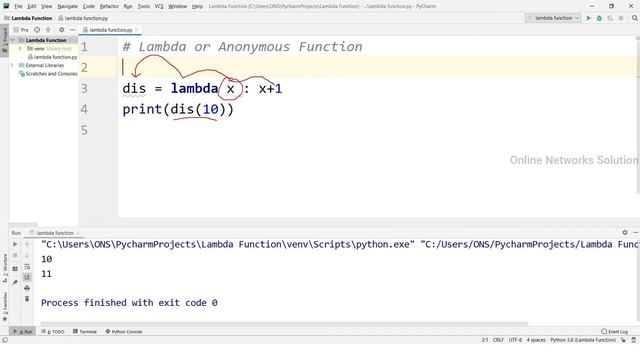Expand the venv folder
The width and height of the screenshot is (640, 360).
20,49
